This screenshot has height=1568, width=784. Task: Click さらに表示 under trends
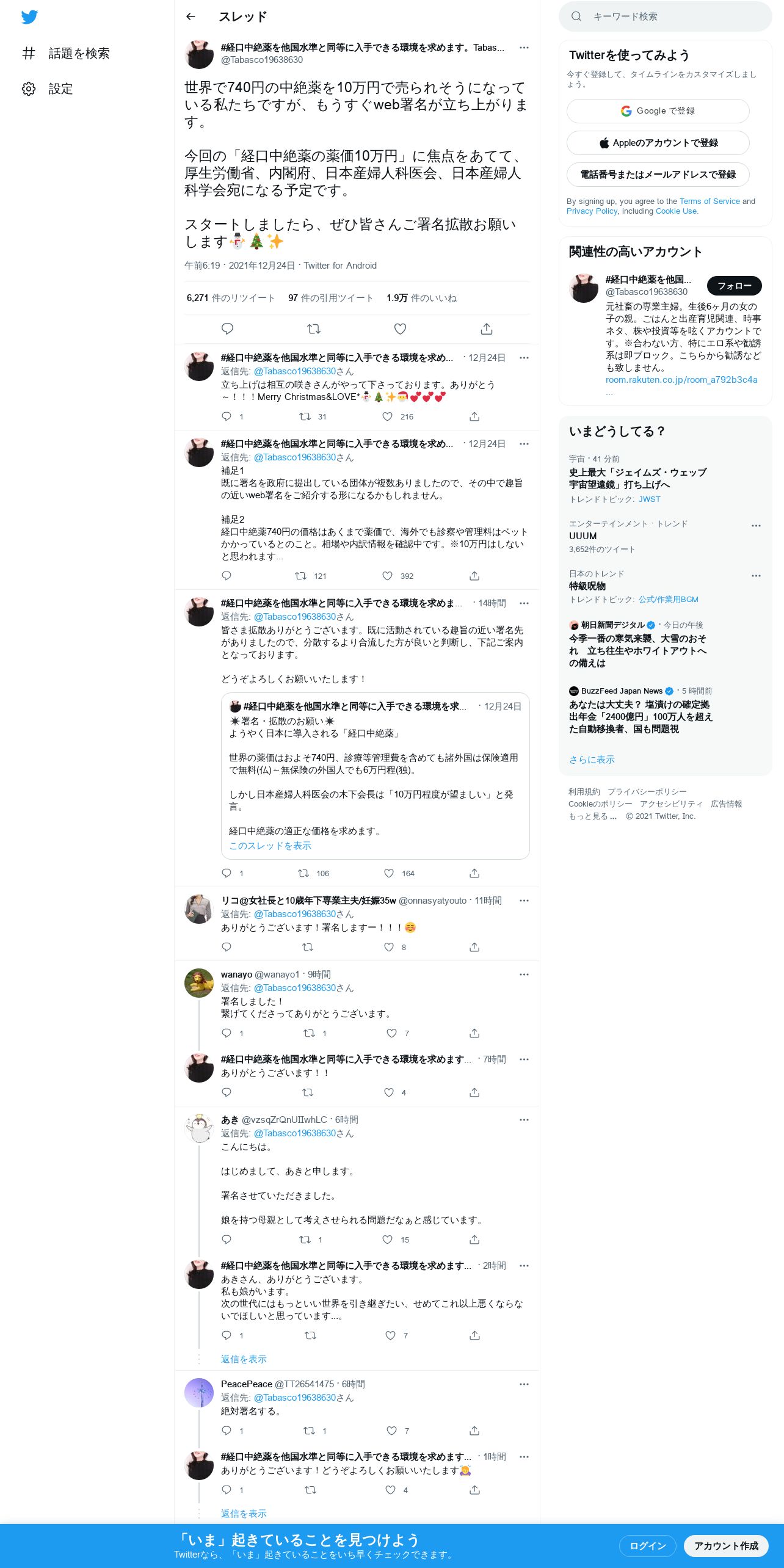pos(592,760)
